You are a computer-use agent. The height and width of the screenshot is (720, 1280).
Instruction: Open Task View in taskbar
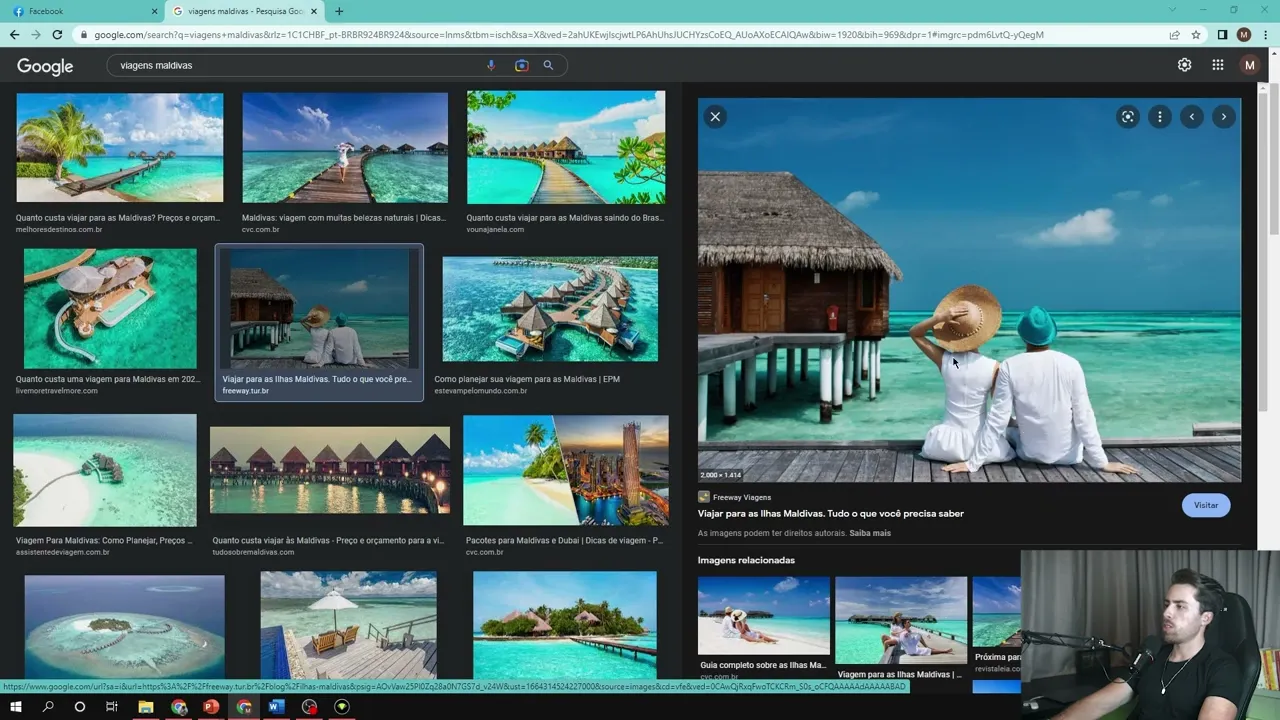point(112,707)
